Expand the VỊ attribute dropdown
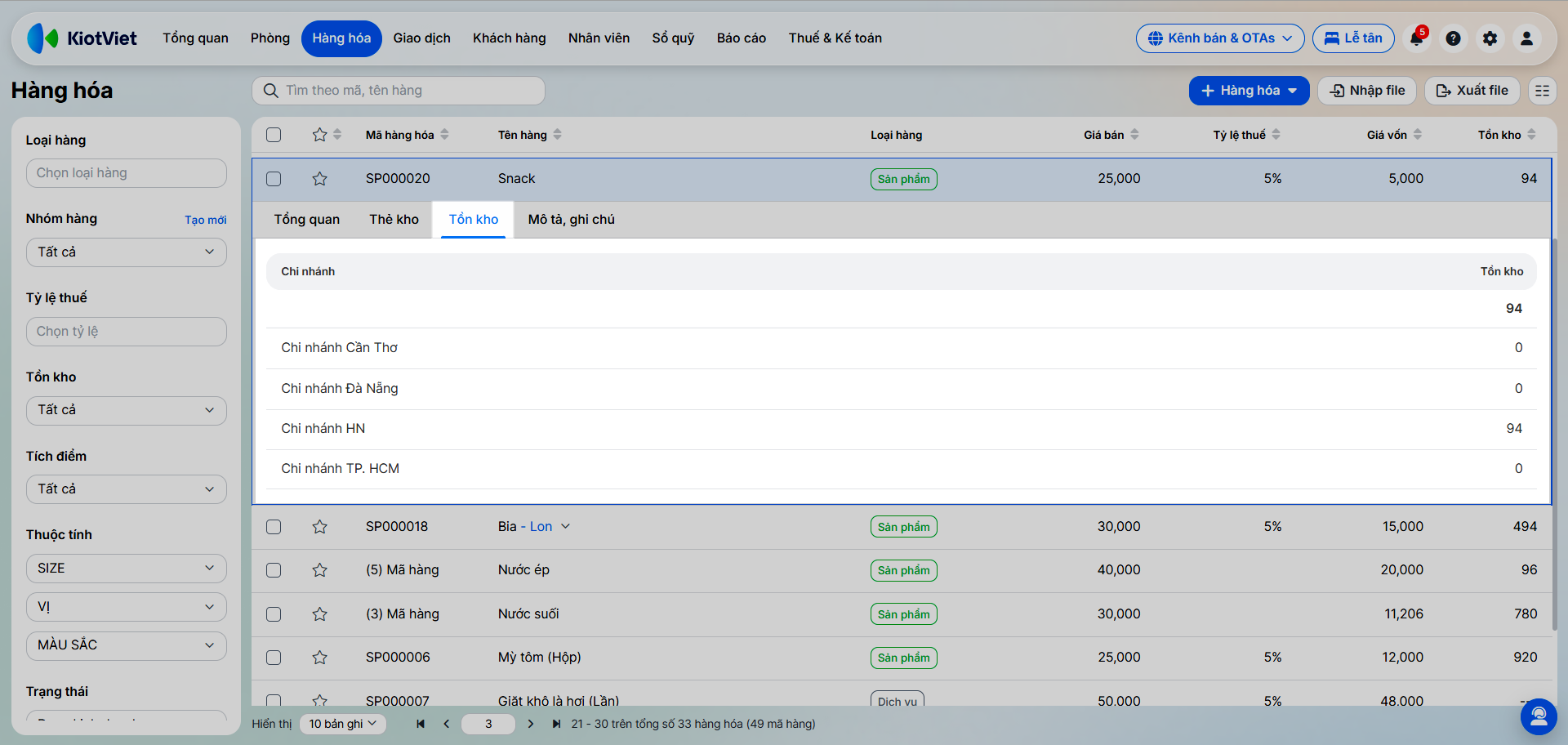 point(127,607)
